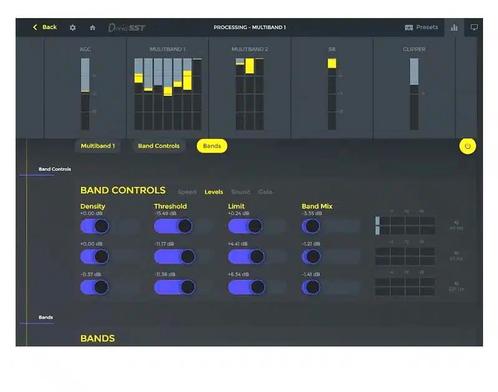Adjust Limit slider showing +4.41 dB
Viewport: 498px width, 392px height.
[257, 257]
